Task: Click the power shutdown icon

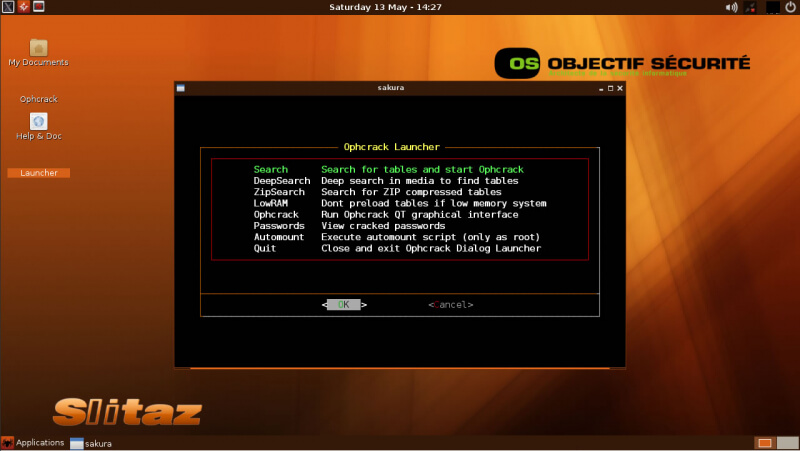Action: pyautogui.click(x=790, y=7)
